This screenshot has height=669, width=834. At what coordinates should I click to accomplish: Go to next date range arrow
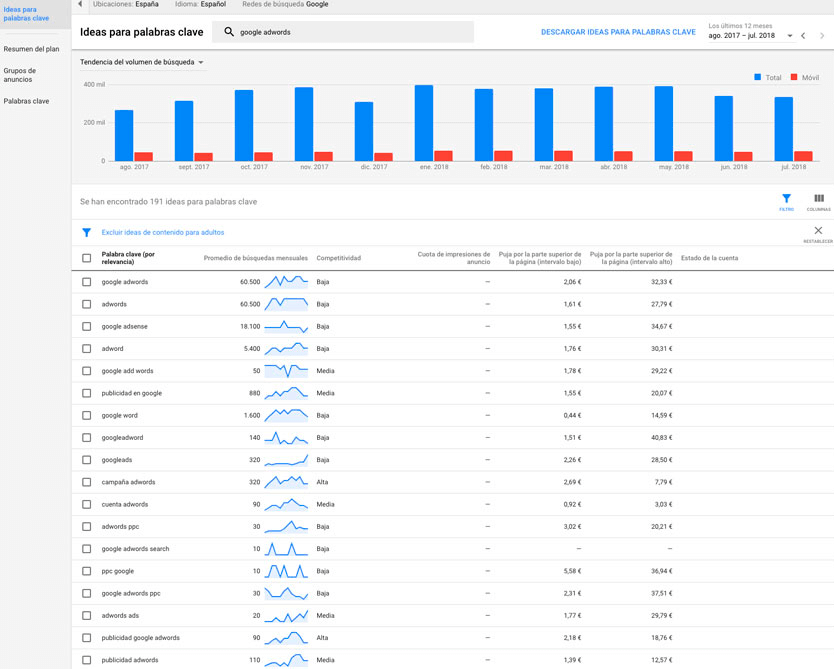pos(822,36)
